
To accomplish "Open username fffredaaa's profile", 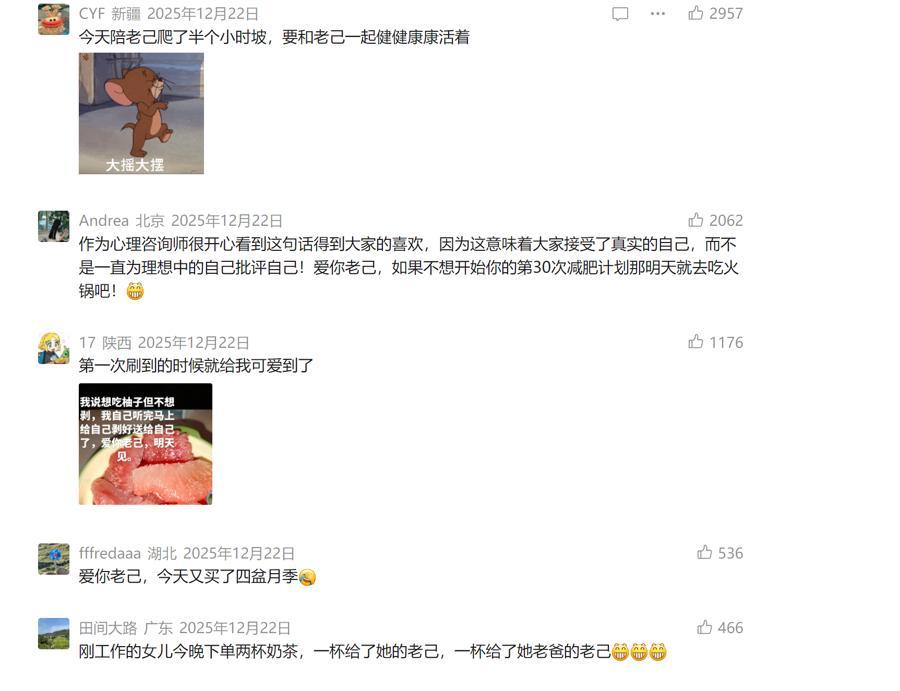I will [110, 553].
